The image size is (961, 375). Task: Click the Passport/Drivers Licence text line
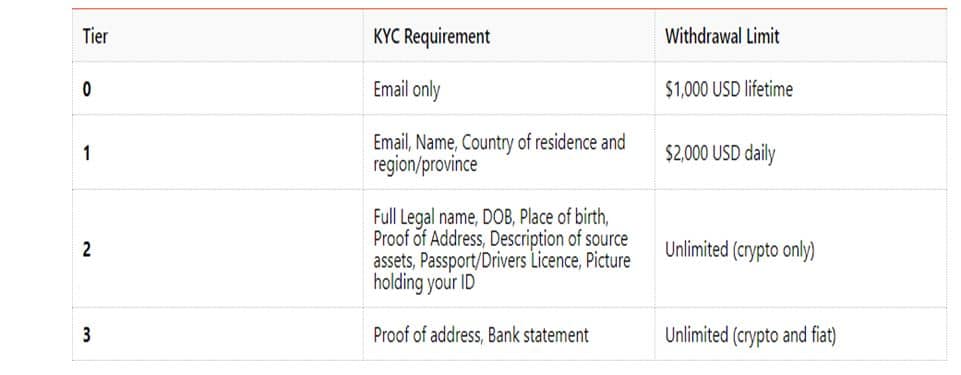point(501,261)
